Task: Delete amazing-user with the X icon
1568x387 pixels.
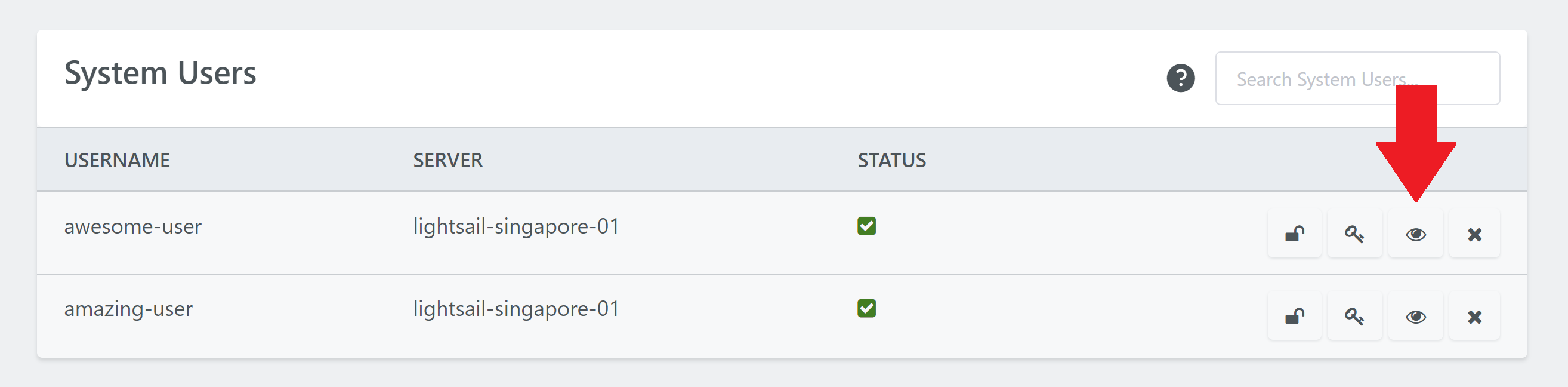Action: tap(1474, 317)
